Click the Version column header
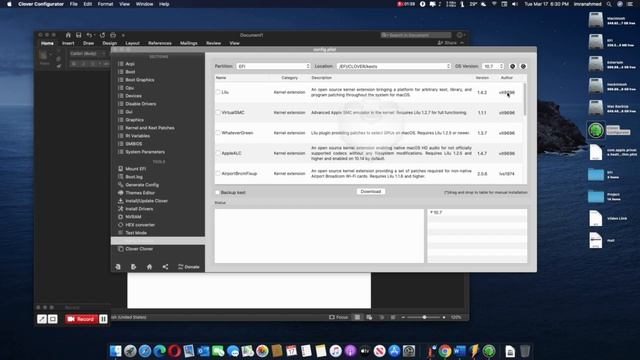The width and height of the screenshot is (640, 360). (482, 78)
